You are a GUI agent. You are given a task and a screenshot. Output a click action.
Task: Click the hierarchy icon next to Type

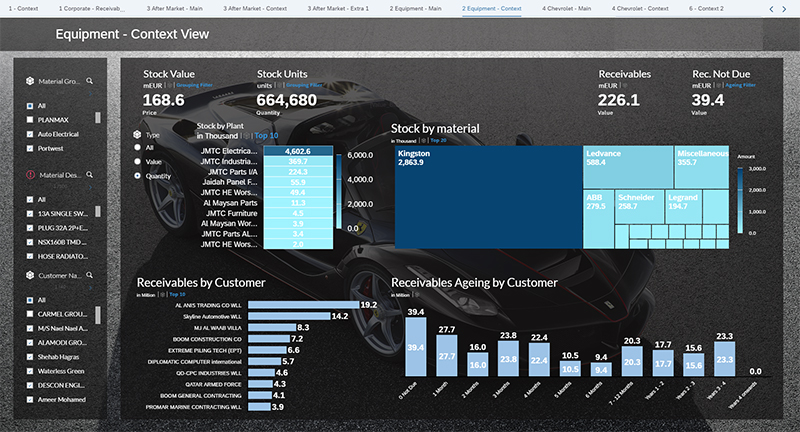(137, 135)
